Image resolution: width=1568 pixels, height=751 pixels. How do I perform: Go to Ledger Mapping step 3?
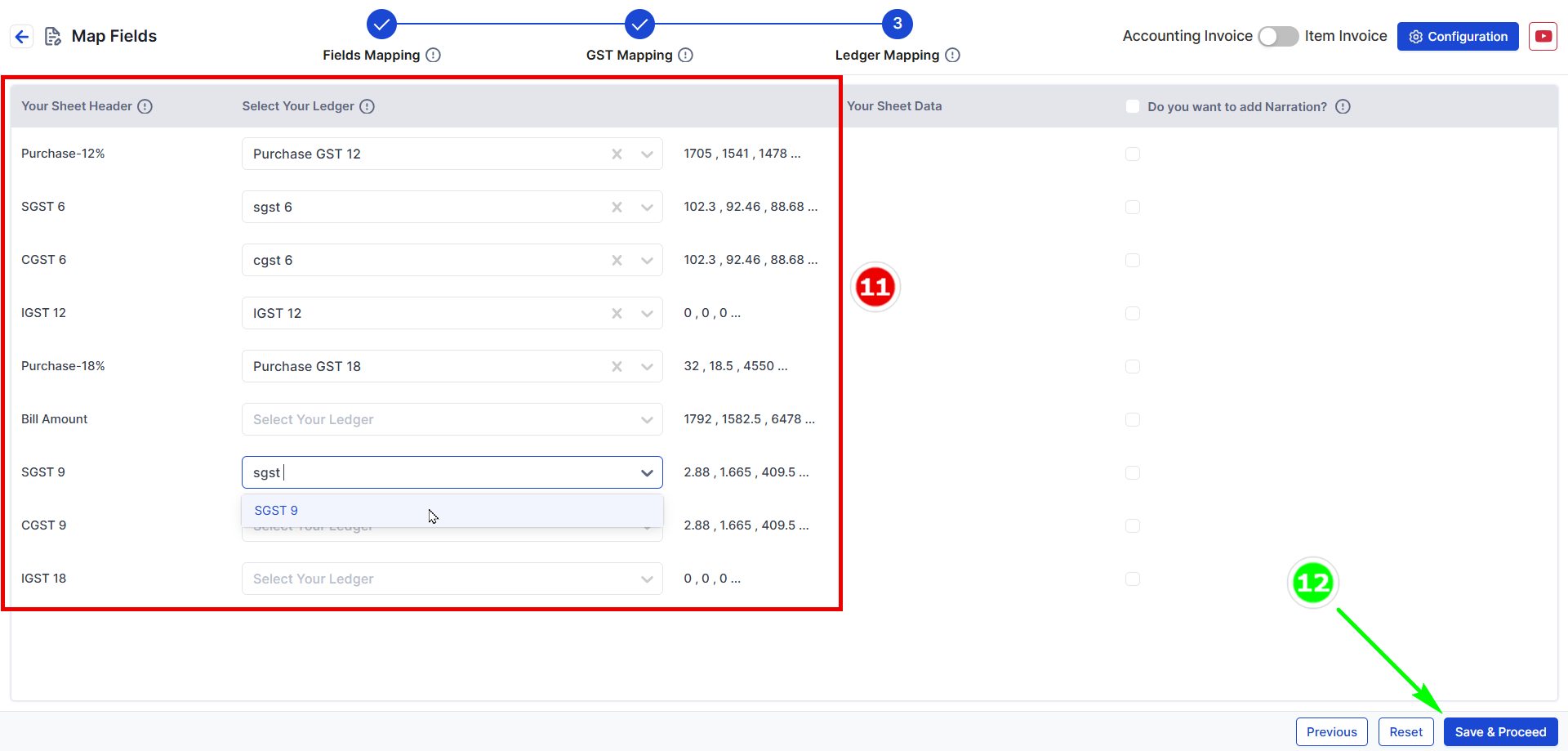898,24
